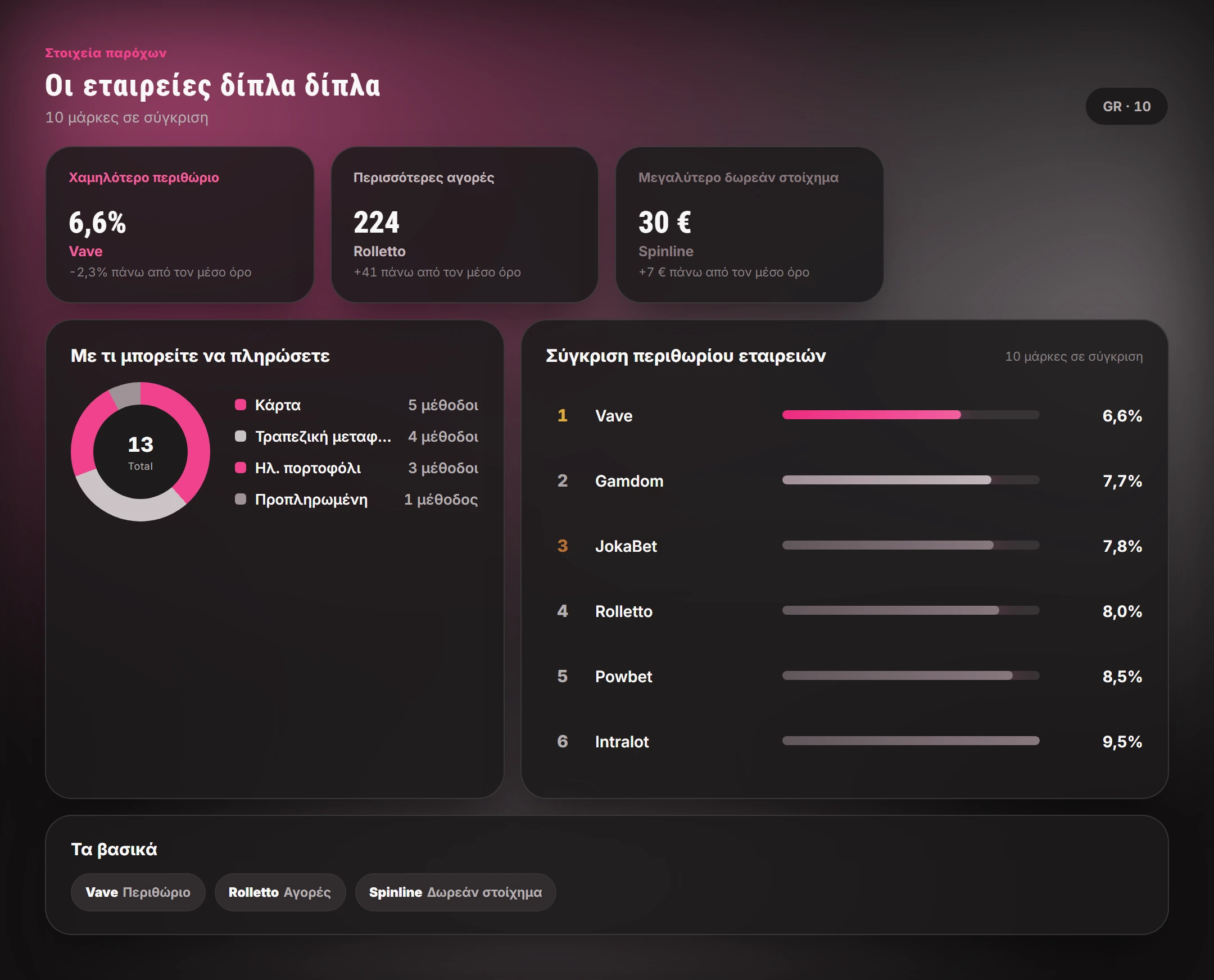The image size is (1214, 980).
Task: Click the swatch next to Τραπεζική μεταφ...
Action: [x=241, y=437]
